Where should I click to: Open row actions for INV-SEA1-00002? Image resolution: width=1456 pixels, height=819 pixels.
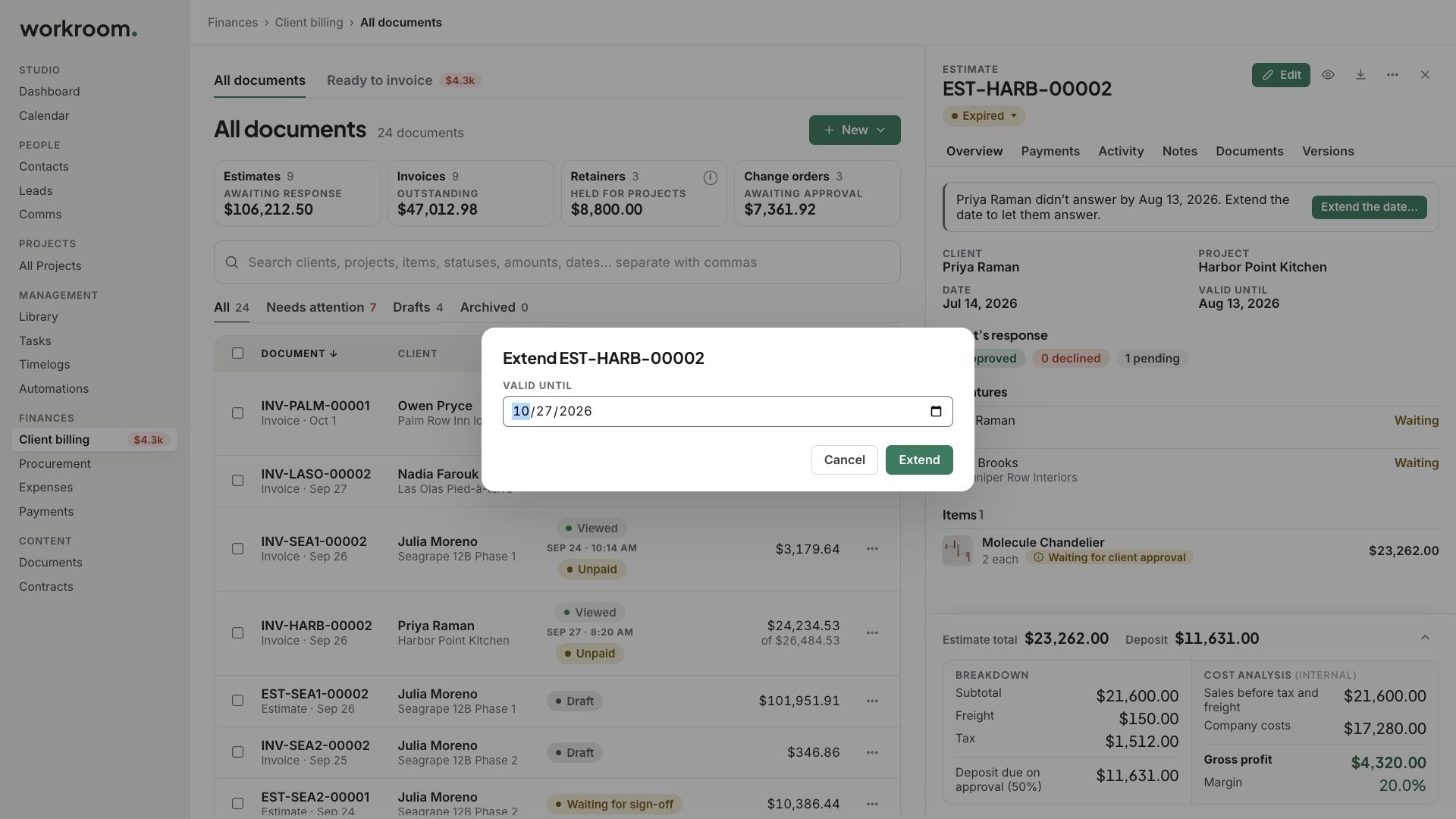click(x=872, y=548)
